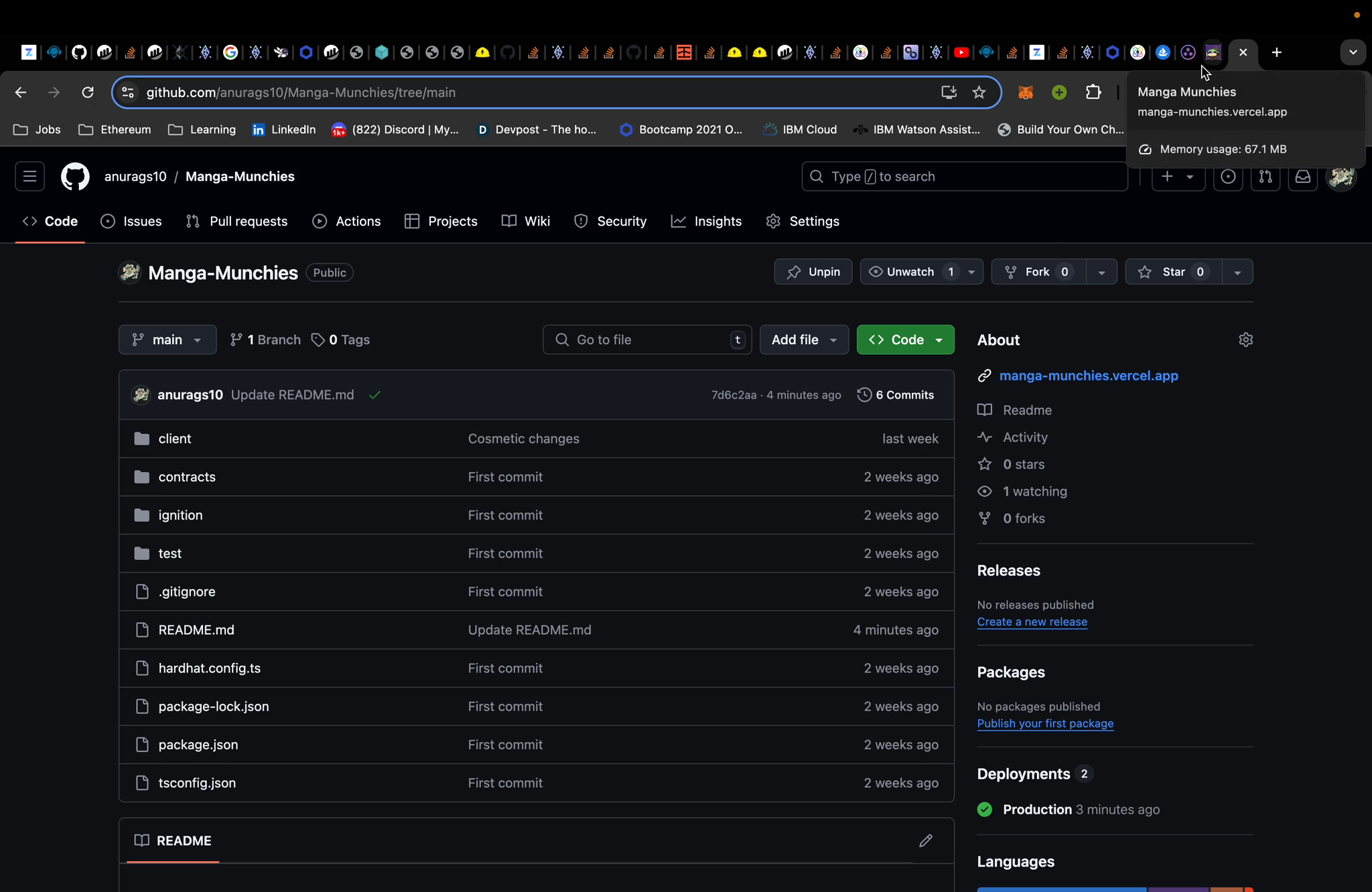Edit README with pencil icon
1372x892 pixels.
926,840
